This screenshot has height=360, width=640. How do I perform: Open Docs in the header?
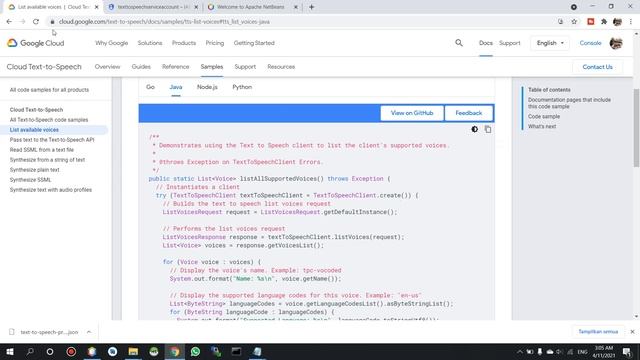click(486, 43)
